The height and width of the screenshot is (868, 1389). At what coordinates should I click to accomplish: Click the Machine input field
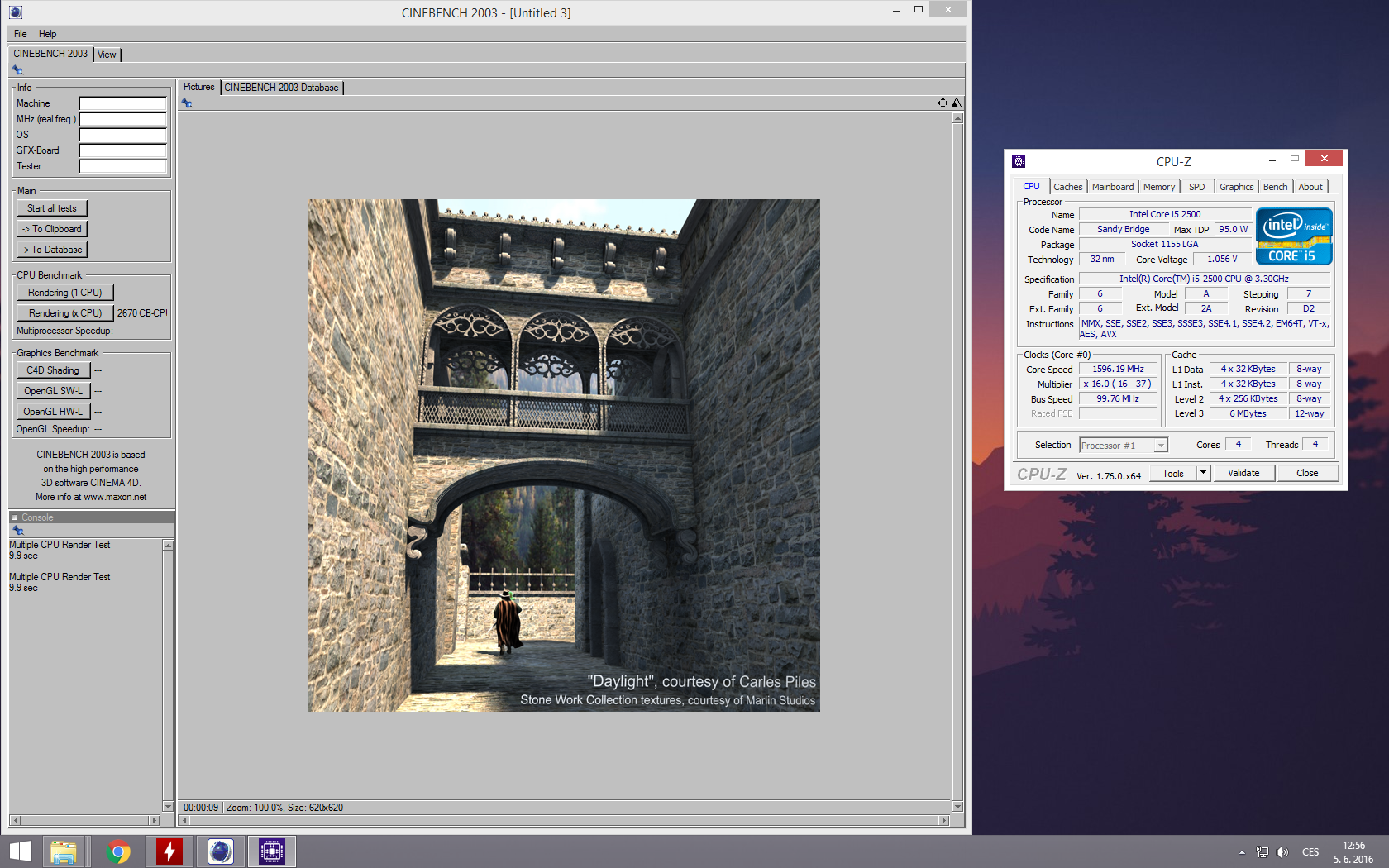tap(123, 103)
